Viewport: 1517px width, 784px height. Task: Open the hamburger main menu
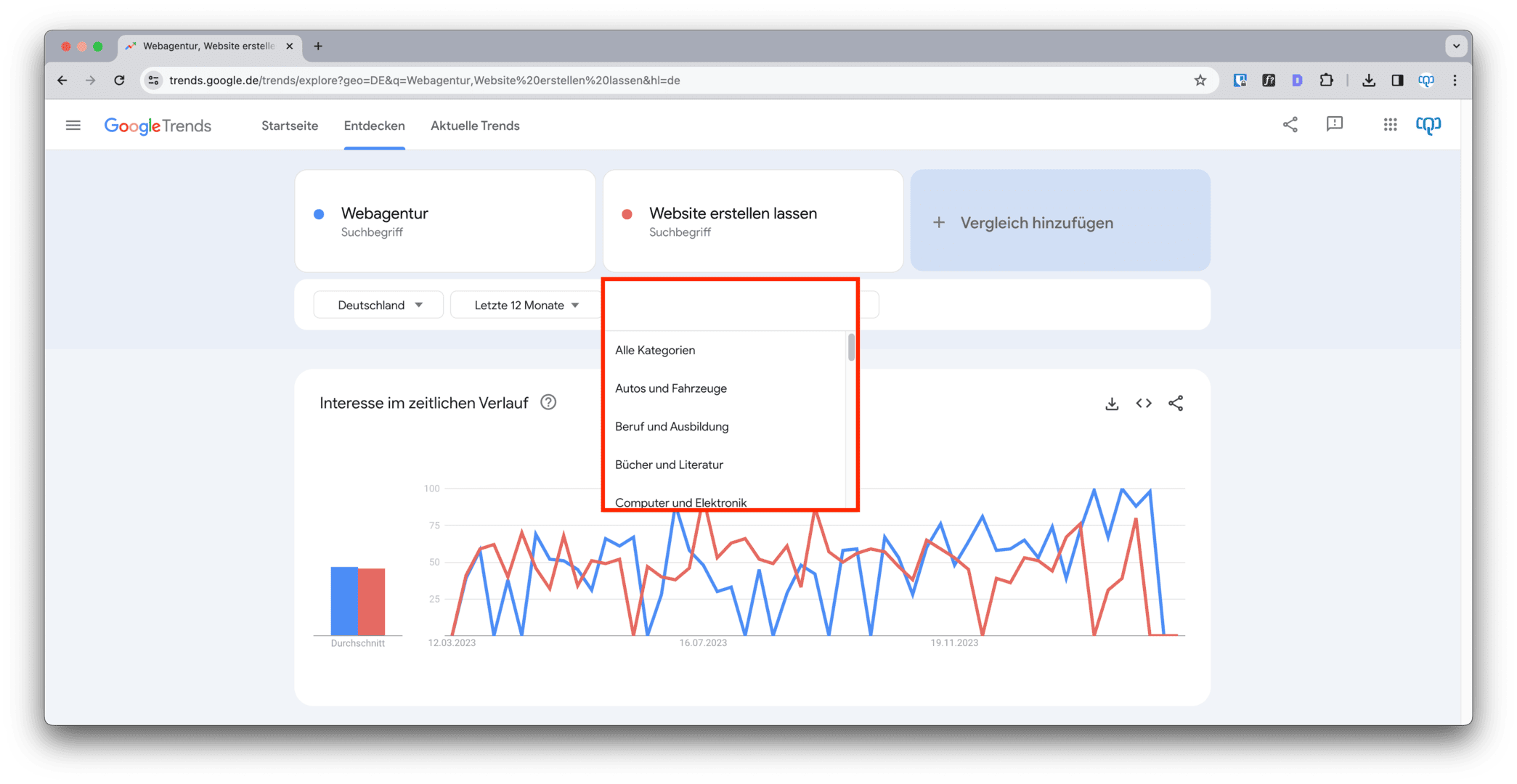pyautogui.click(x=73, y=126)
